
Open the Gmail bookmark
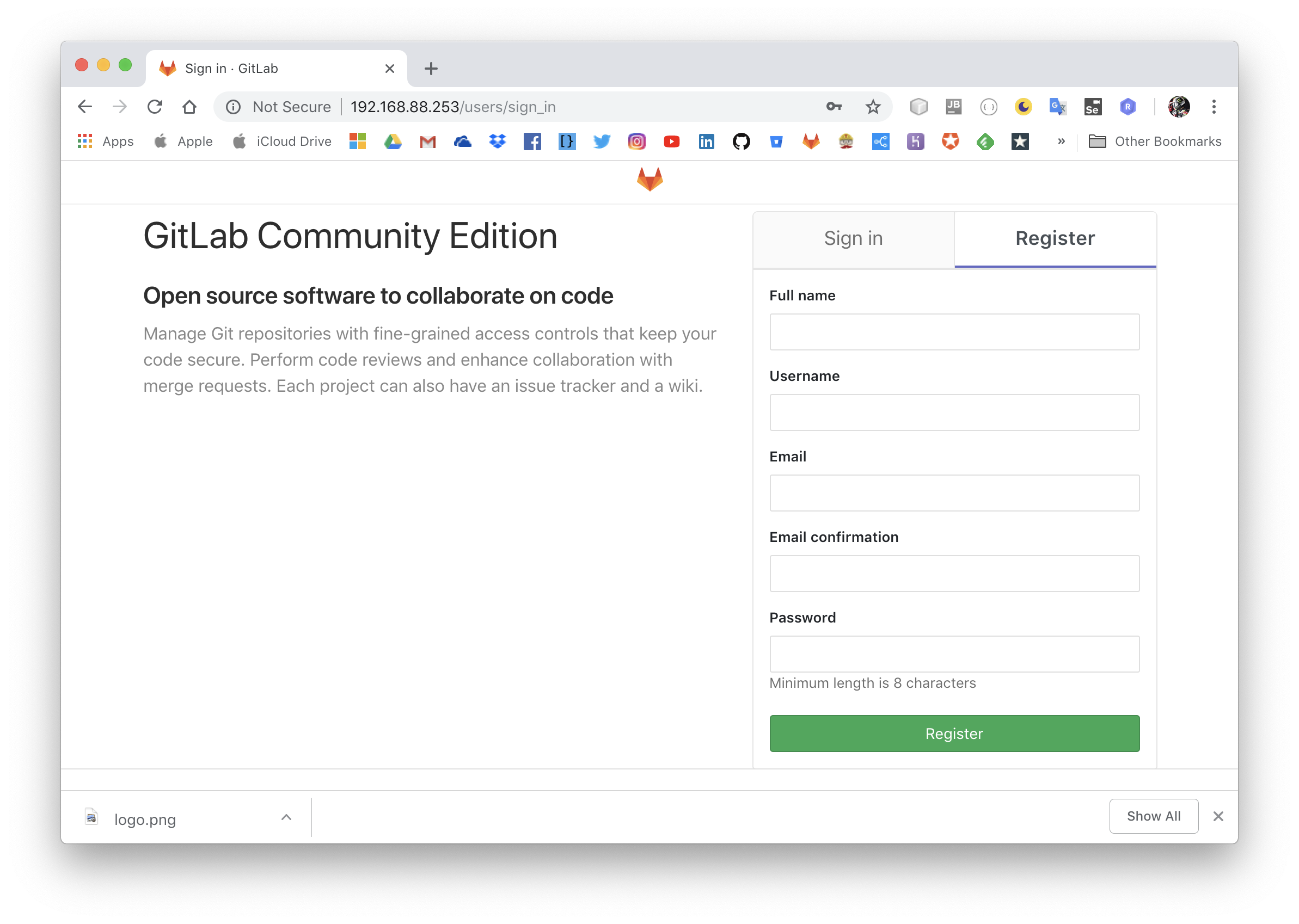tap(427, 141)
